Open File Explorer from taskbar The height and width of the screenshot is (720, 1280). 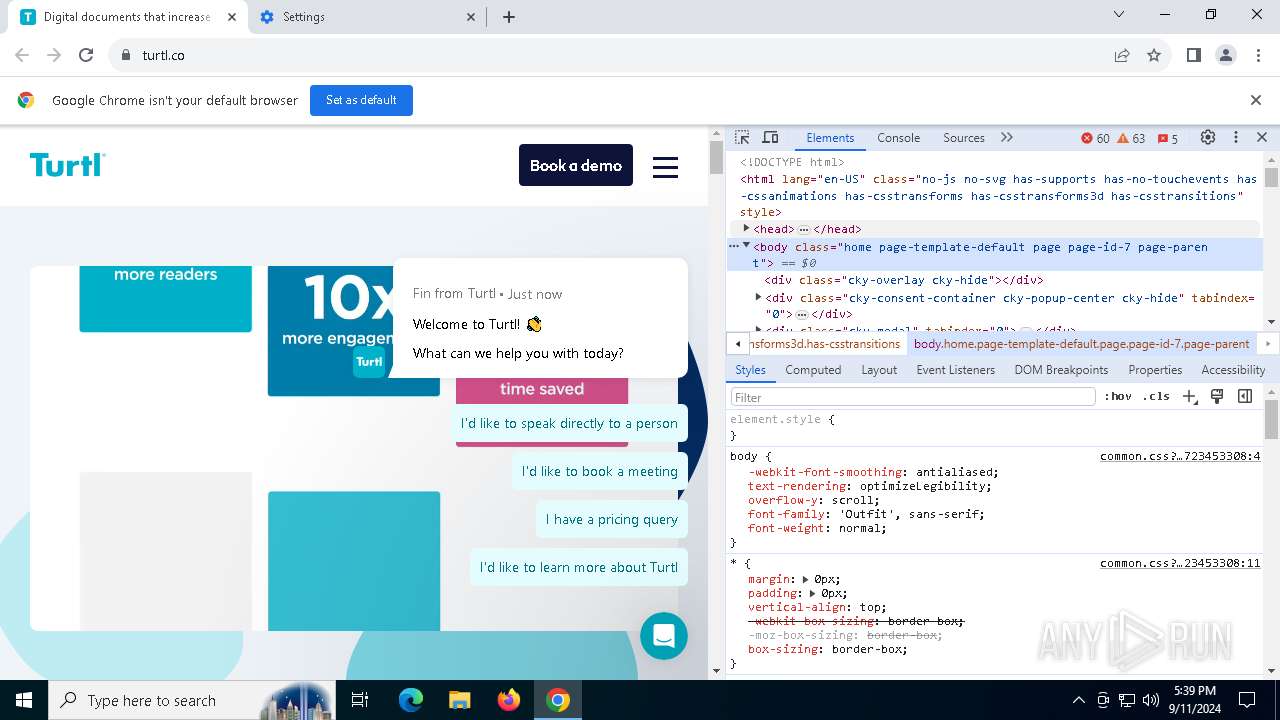pyautogui.click(x=459, y=701)
